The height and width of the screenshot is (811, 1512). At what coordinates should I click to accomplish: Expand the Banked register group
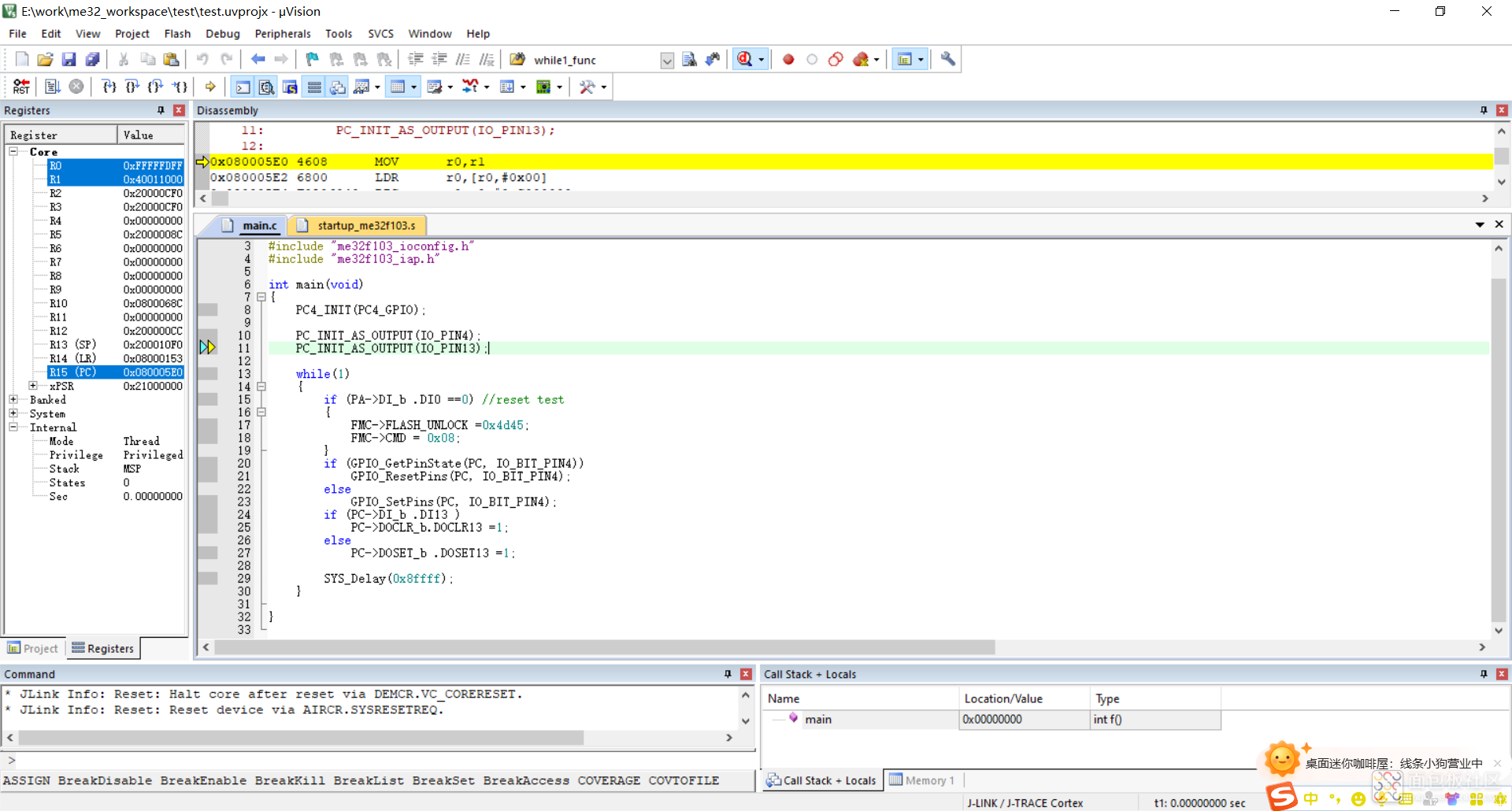tap(13, 399)
